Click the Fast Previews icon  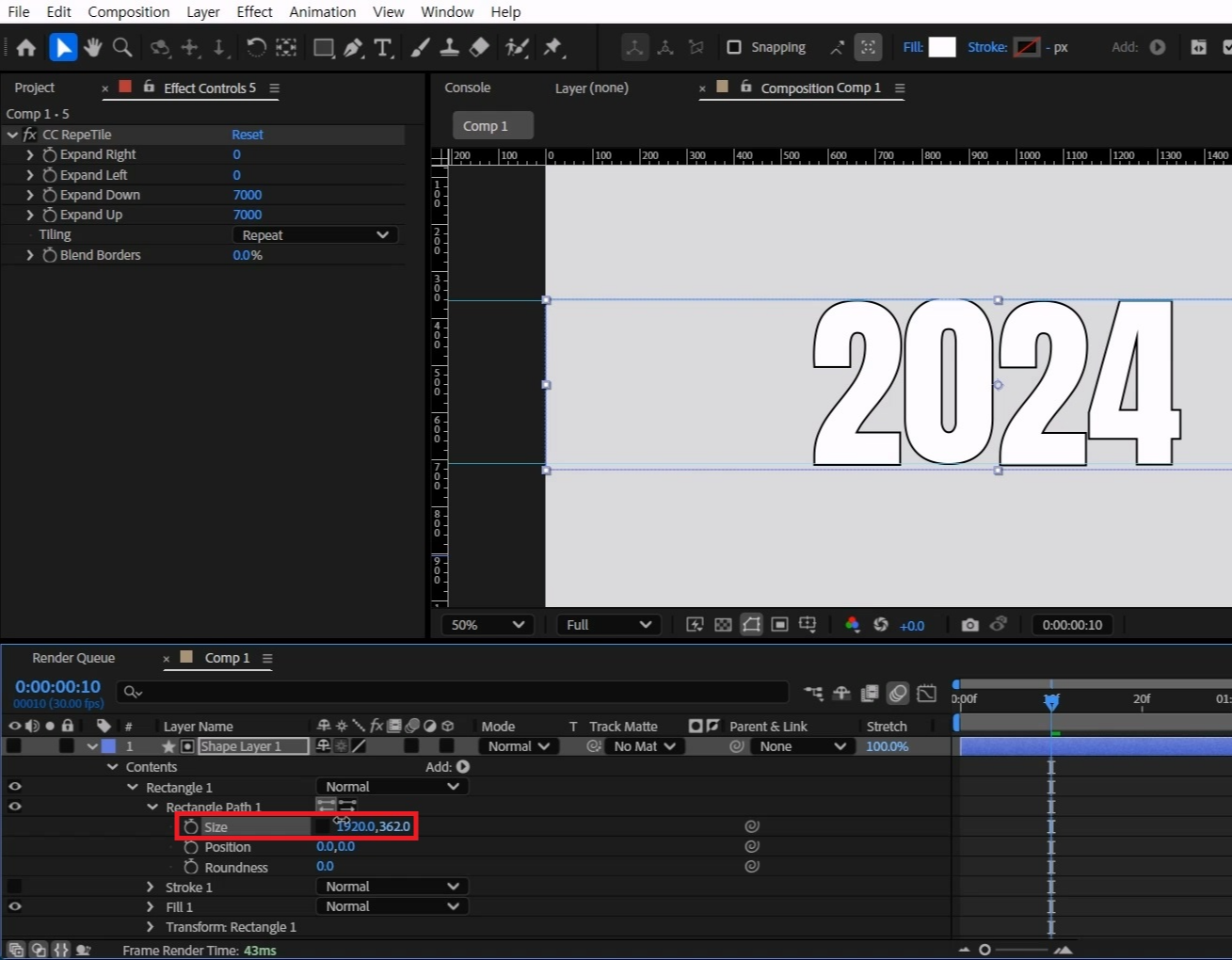tap(695, 625)
